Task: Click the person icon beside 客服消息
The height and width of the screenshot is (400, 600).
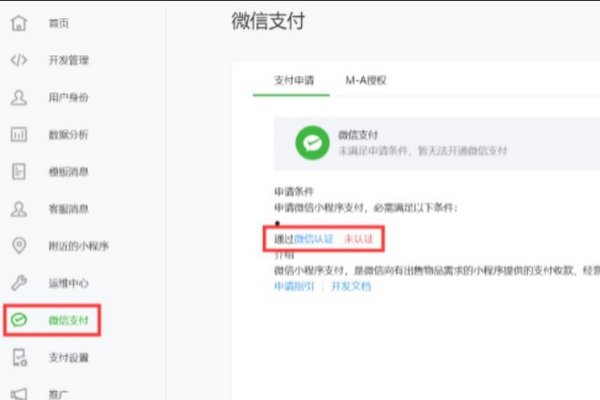Action: pyautogui.click(x=19, y=209)
